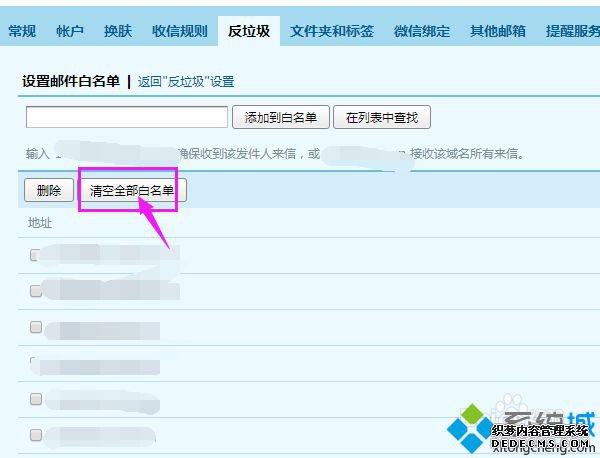Open the 常规 settings tab
Viewport: 600px width, 458px height.
[22, 31]
